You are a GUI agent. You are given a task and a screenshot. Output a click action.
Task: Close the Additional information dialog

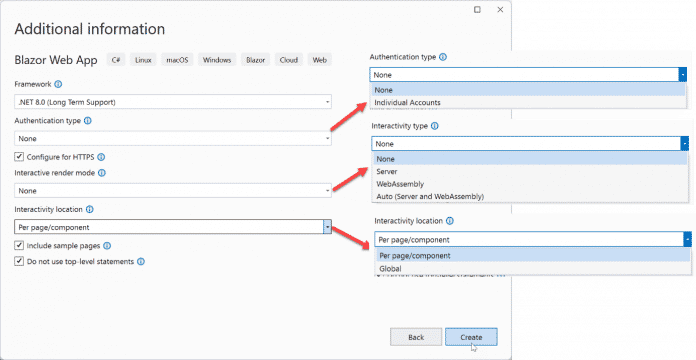click(x=500, y=10)
